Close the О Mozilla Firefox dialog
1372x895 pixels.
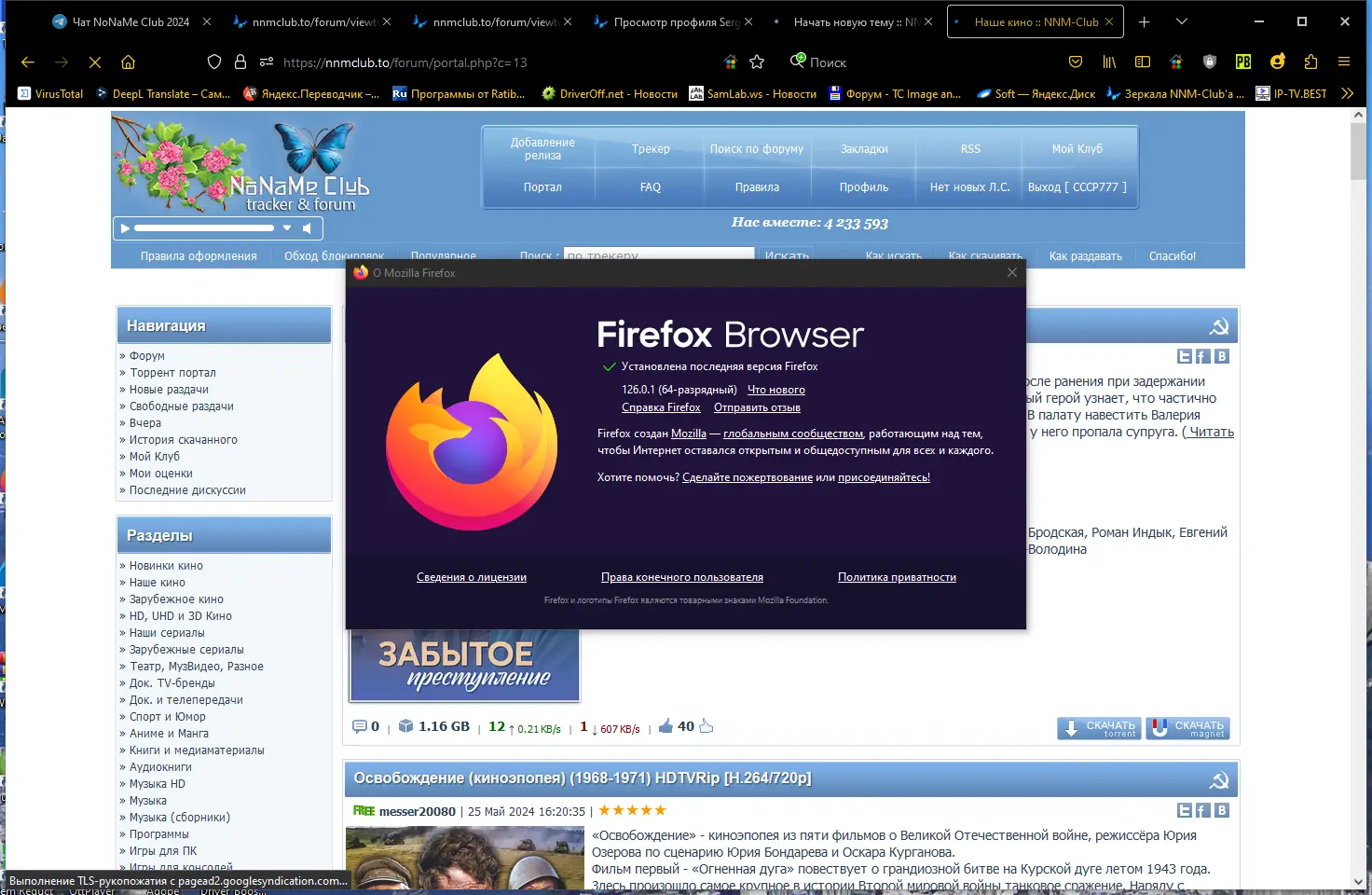click(x=1012, y=272)
